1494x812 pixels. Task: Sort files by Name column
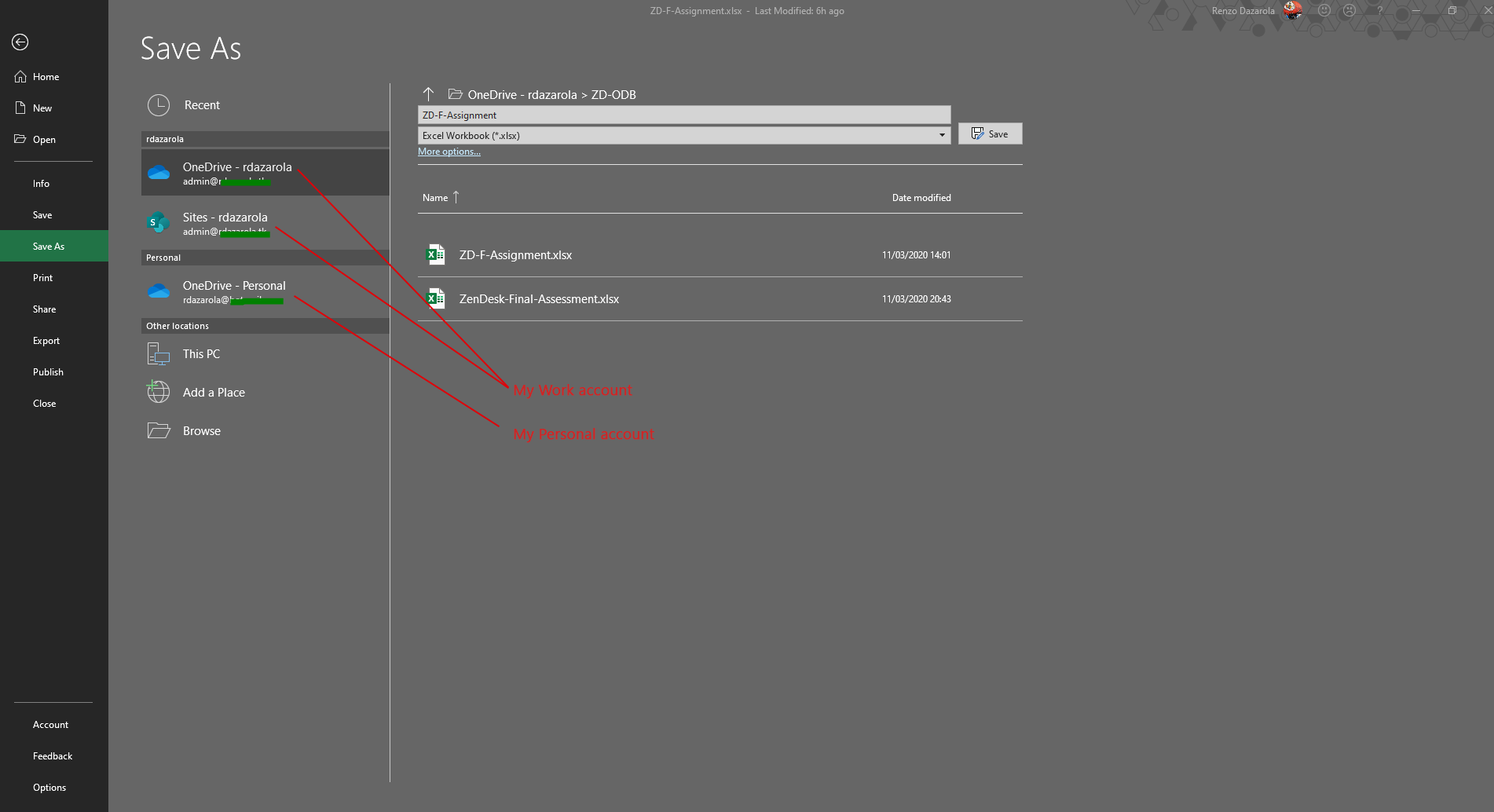tap(435, 198)
